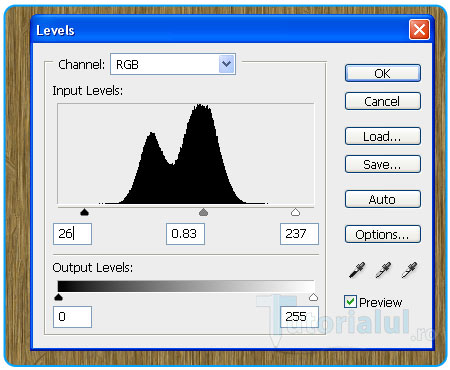This screenshot has width=450, height=370.
Task: Open the Channel RGB dropdown
Action: pos(173,64)
